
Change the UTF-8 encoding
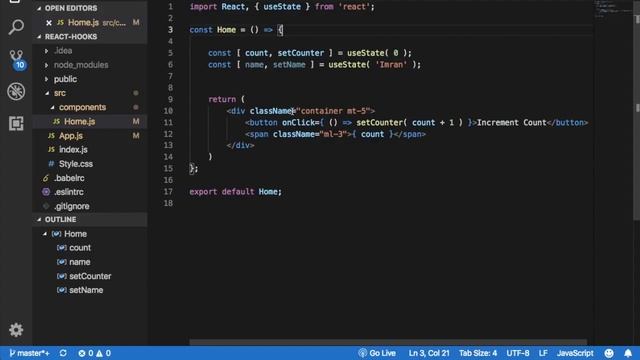click(x=518, y=353)
